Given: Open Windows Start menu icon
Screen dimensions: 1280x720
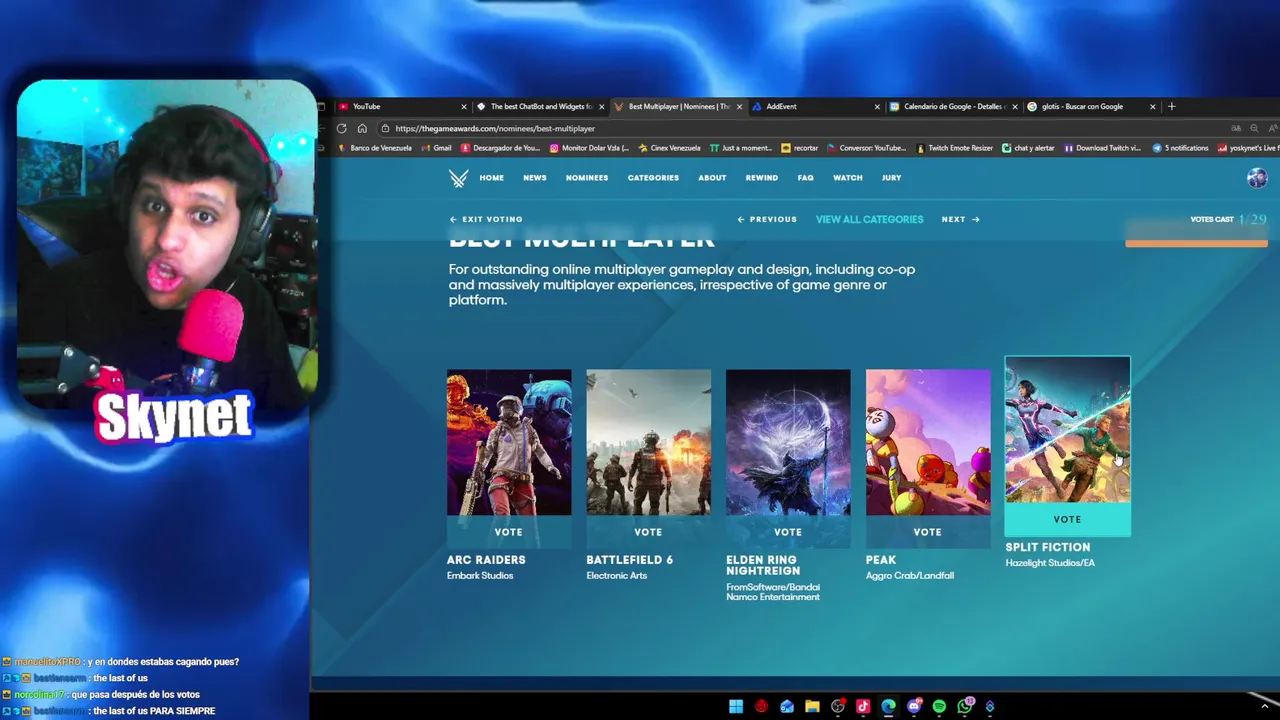Looking at the screenshot, I should tap(736, 707).
